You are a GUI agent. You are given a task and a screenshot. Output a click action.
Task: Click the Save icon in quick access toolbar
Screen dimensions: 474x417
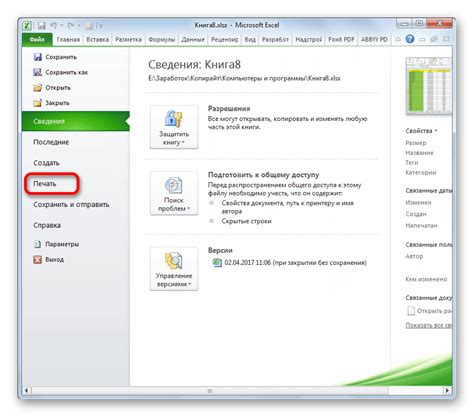coord(41,26)
